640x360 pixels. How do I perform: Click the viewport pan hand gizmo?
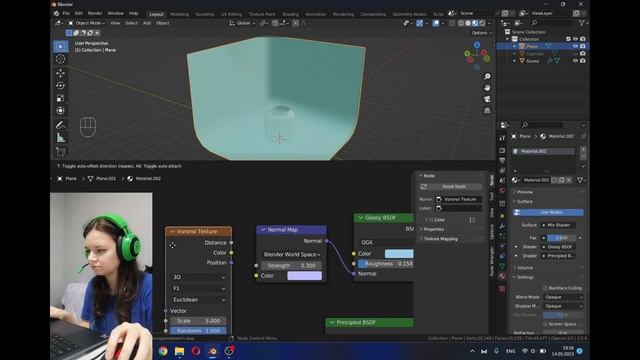487,88
